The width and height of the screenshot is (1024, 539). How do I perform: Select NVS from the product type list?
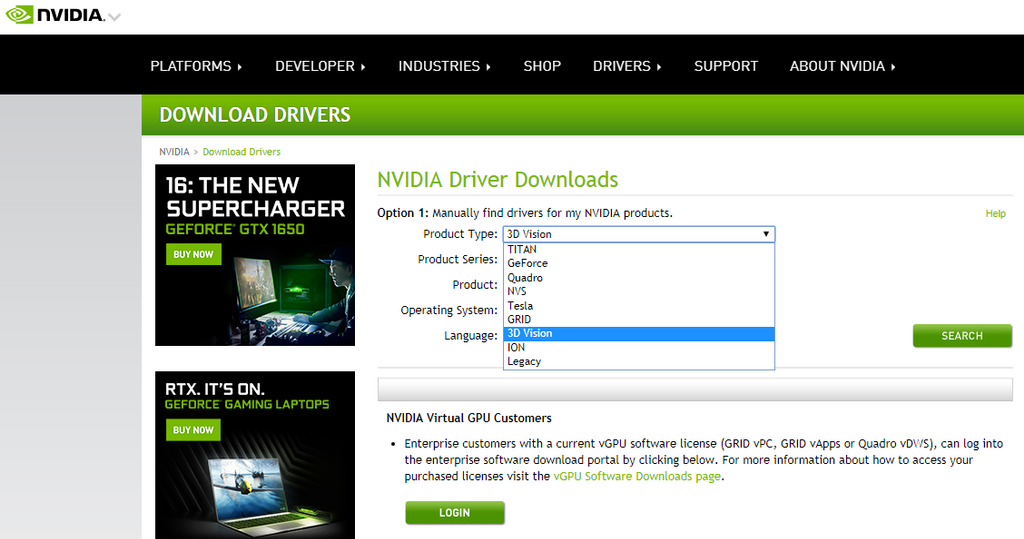point(639,291)
